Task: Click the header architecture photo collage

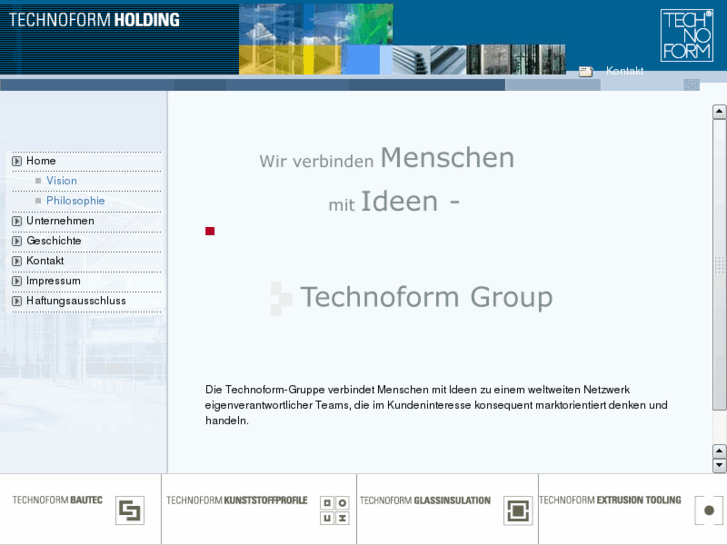Action: [402, 39]
